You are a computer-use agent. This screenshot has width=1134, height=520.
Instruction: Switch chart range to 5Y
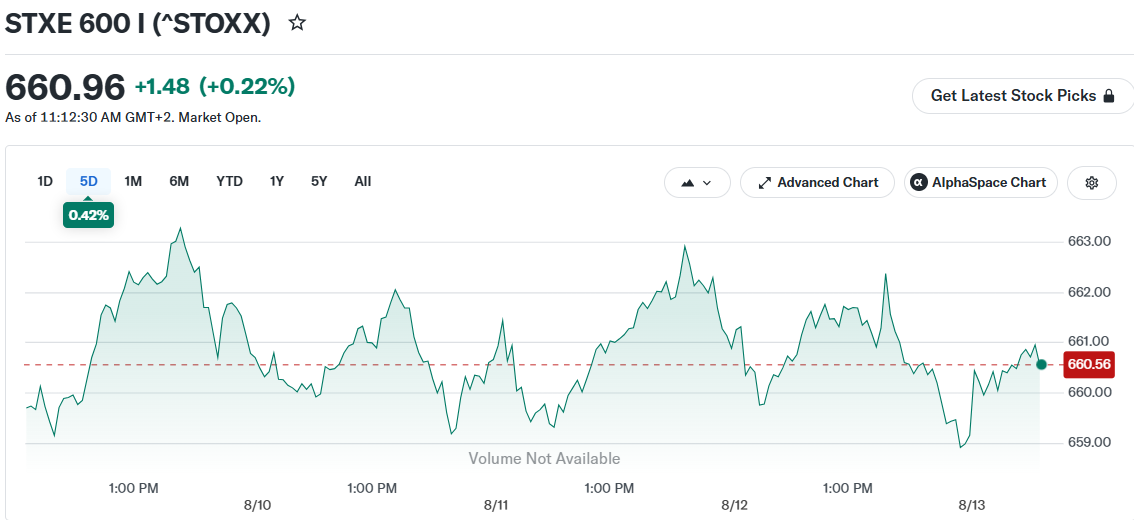319,182
